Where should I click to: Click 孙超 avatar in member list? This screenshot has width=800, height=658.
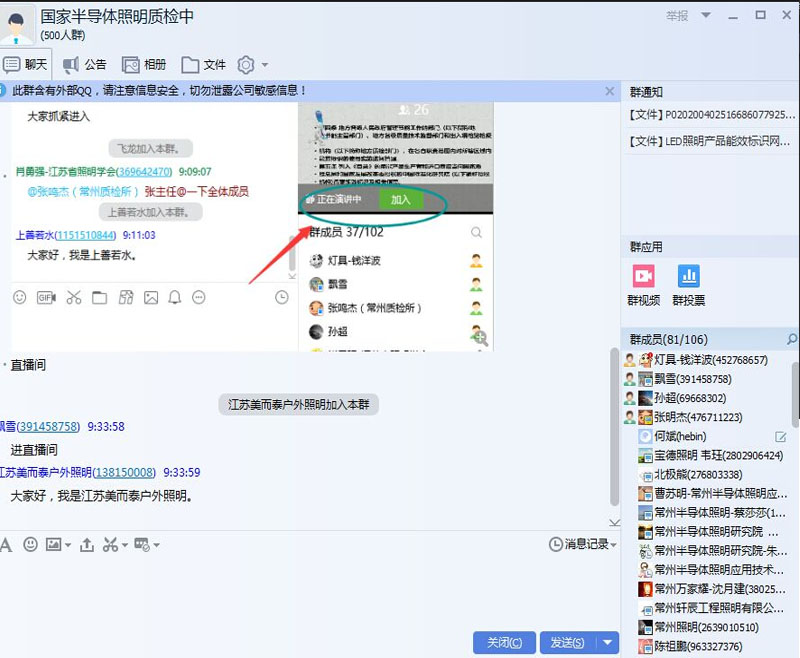pos(646,398)
